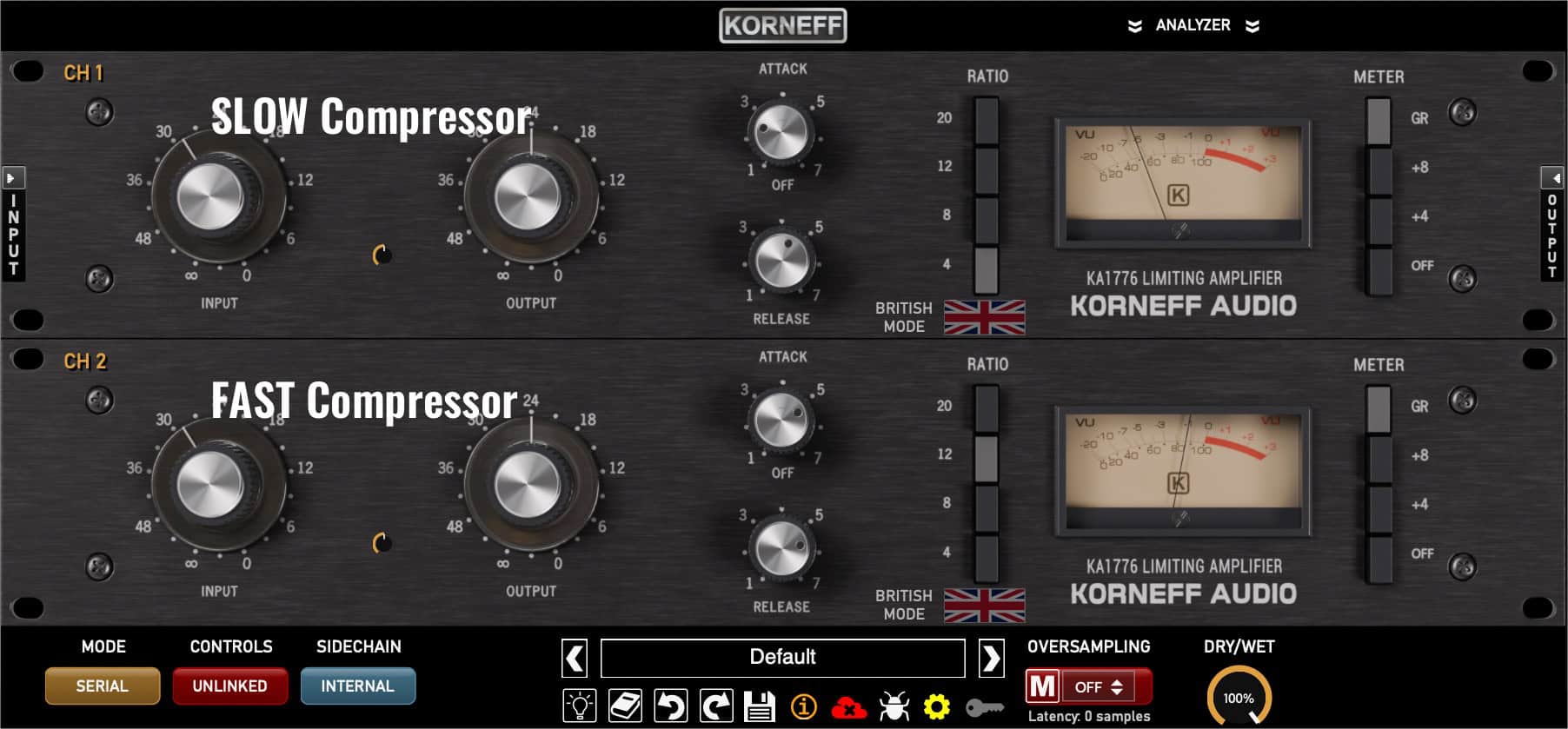Click CH 2 VU meter calibration screw
This screenshot has width=1568, height=729.
[1180, 519]
